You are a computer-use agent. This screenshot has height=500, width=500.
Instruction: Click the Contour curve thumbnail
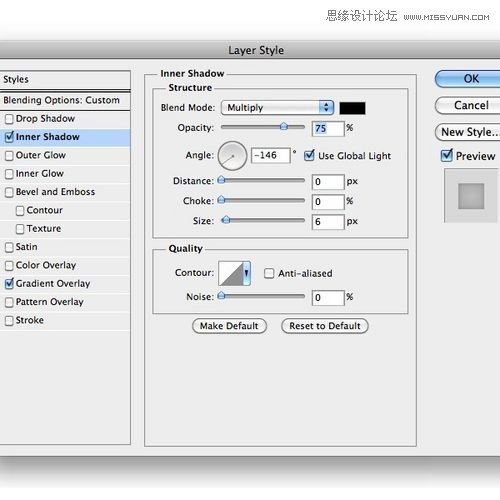click(x=231, y=273)
